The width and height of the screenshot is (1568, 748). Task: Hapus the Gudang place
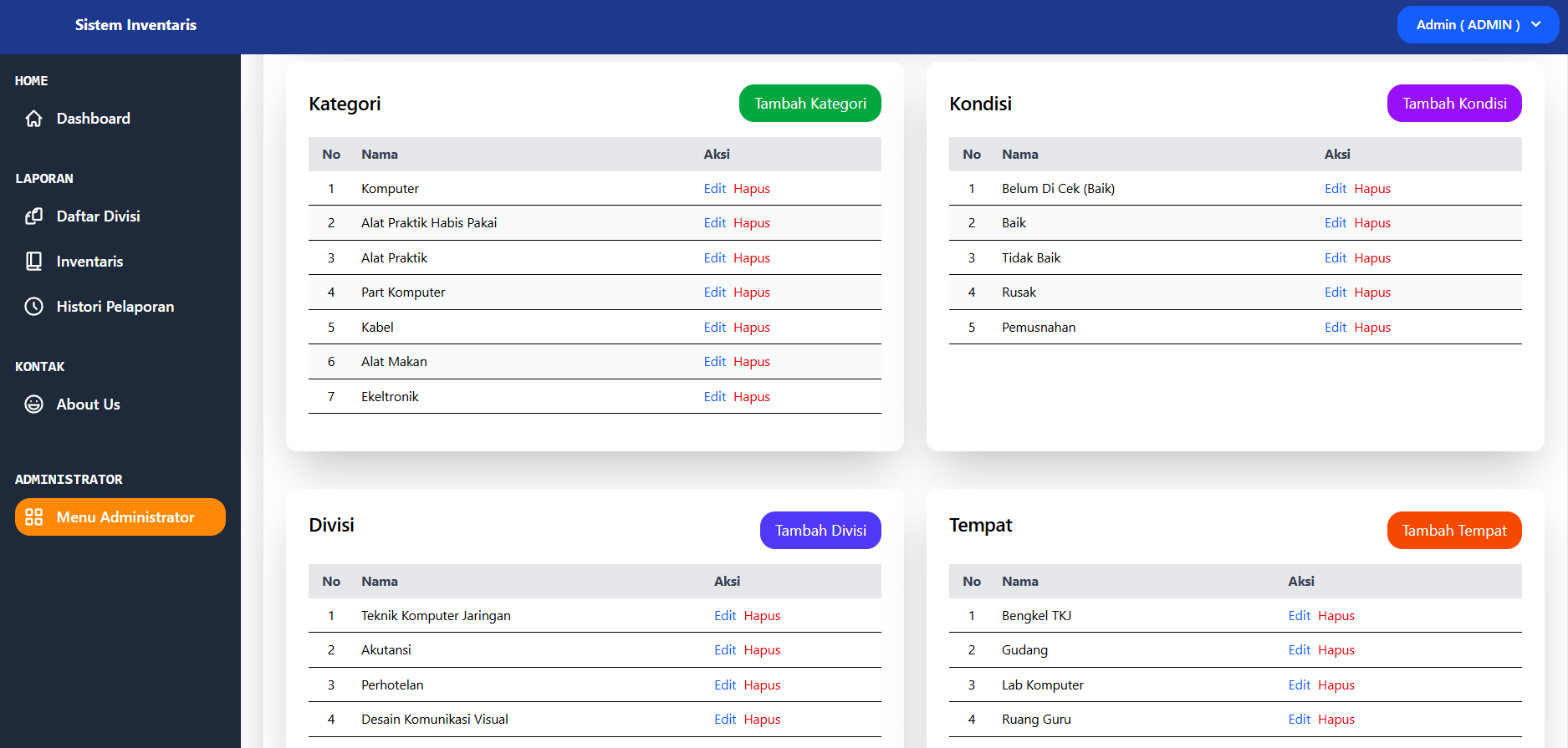pyautogui.click(x=1336, y=650)
